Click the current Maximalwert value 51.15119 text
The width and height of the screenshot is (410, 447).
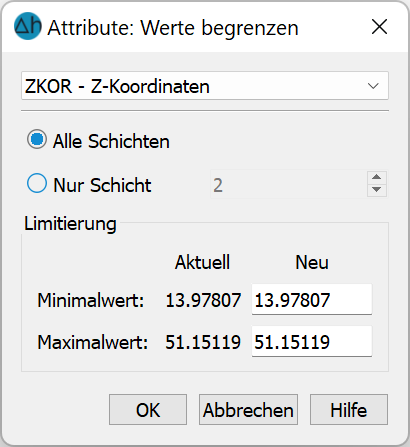[203, 342]
